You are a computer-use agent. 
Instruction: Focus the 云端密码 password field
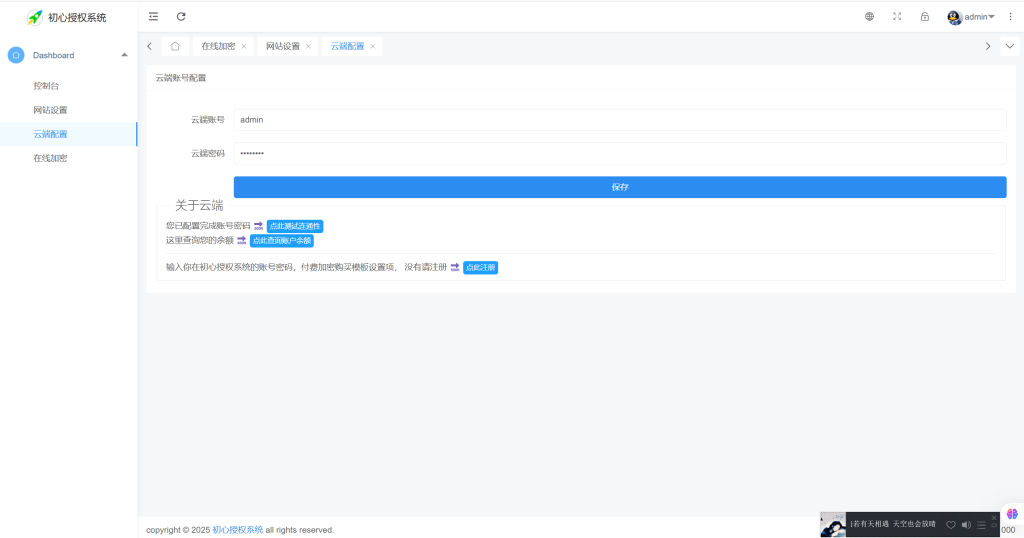620,153
